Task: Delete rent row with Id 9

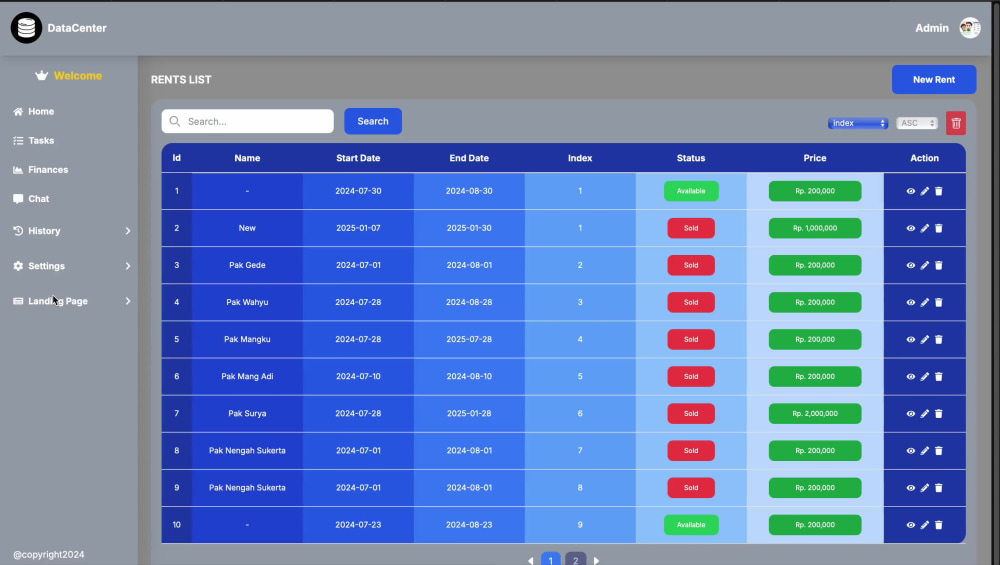Action: click(939, 488)
